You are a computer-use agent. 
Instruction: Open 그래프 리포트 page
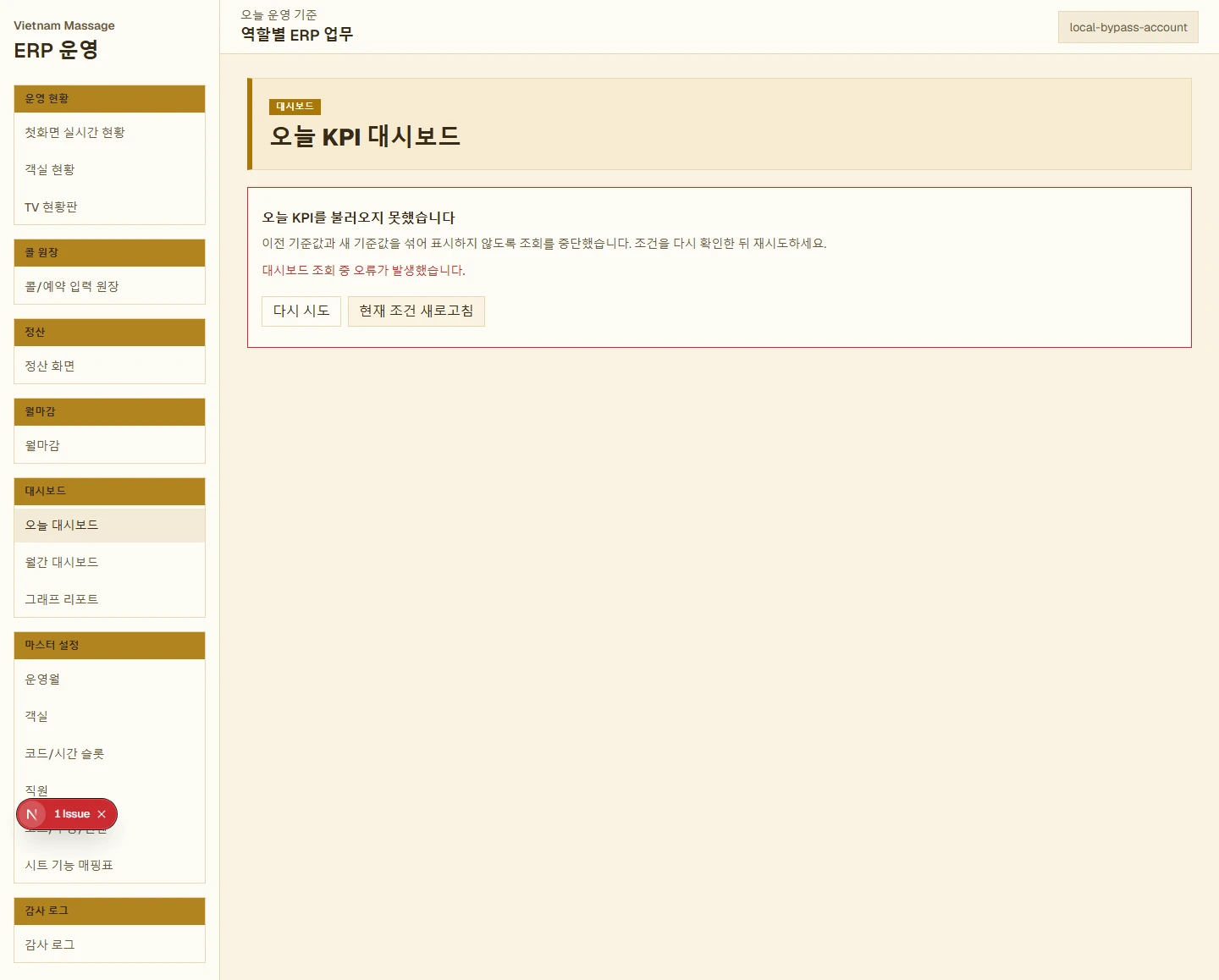[109, 599]
